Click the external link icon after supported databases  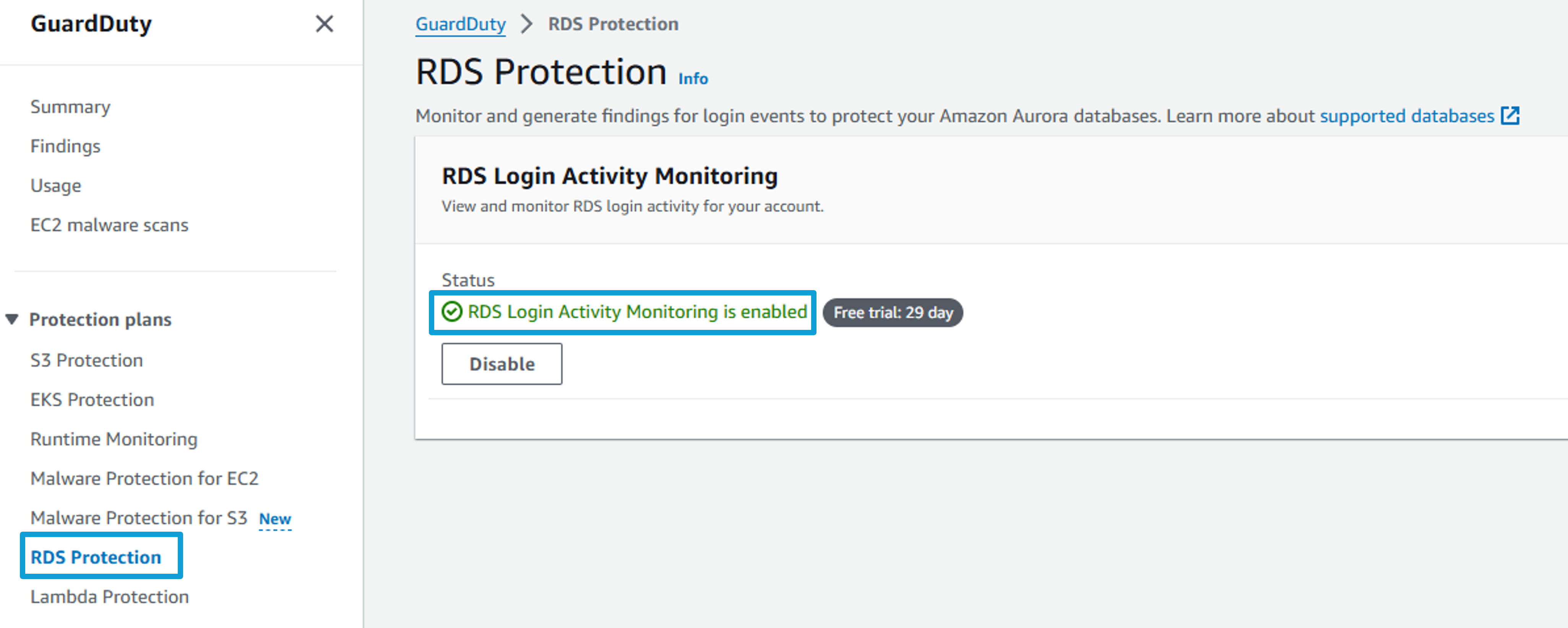[x=1510, y=115]
